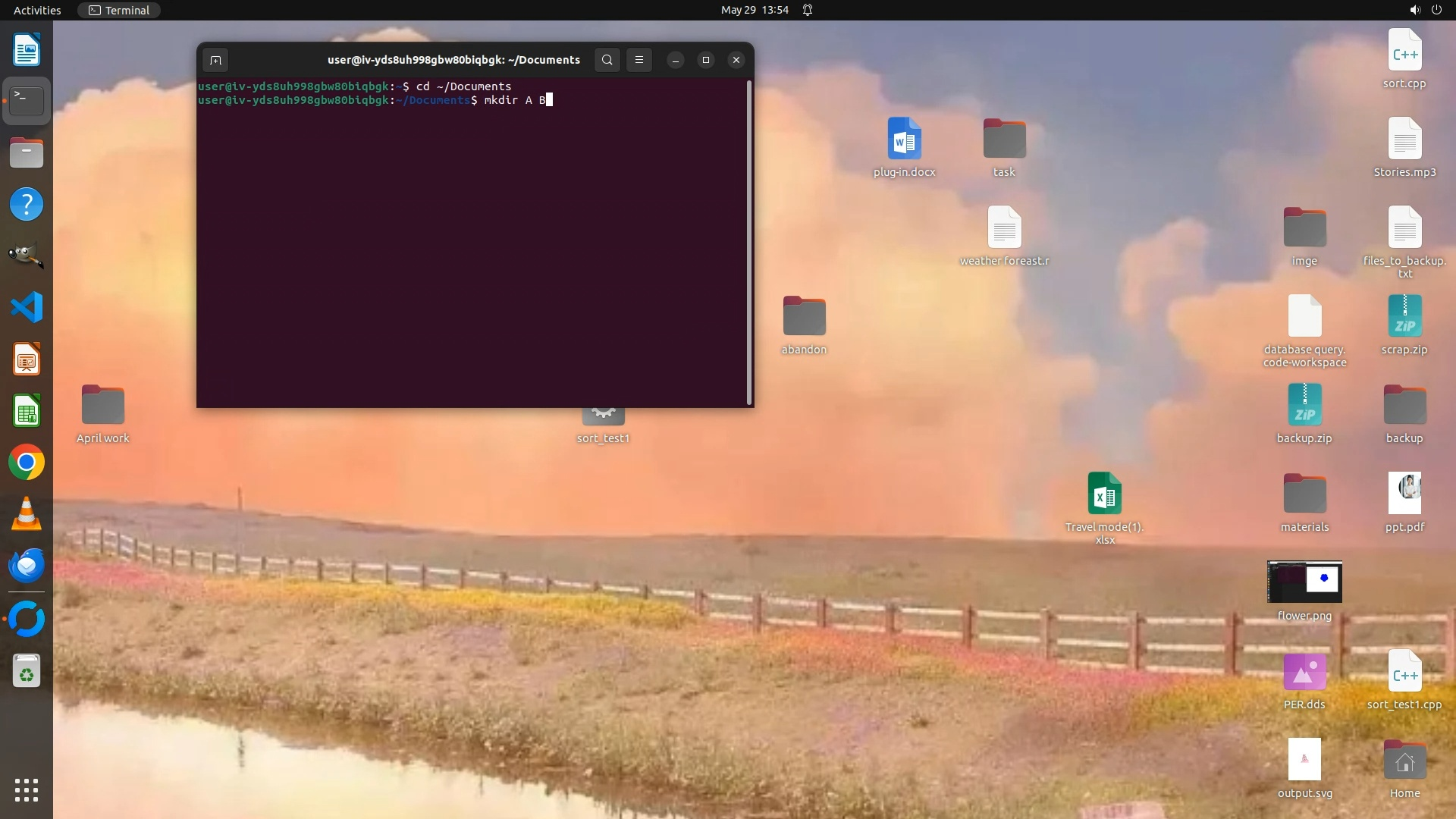Select plug-in.docx file on desktop
1456x819 pixels.
coord(904,140)
